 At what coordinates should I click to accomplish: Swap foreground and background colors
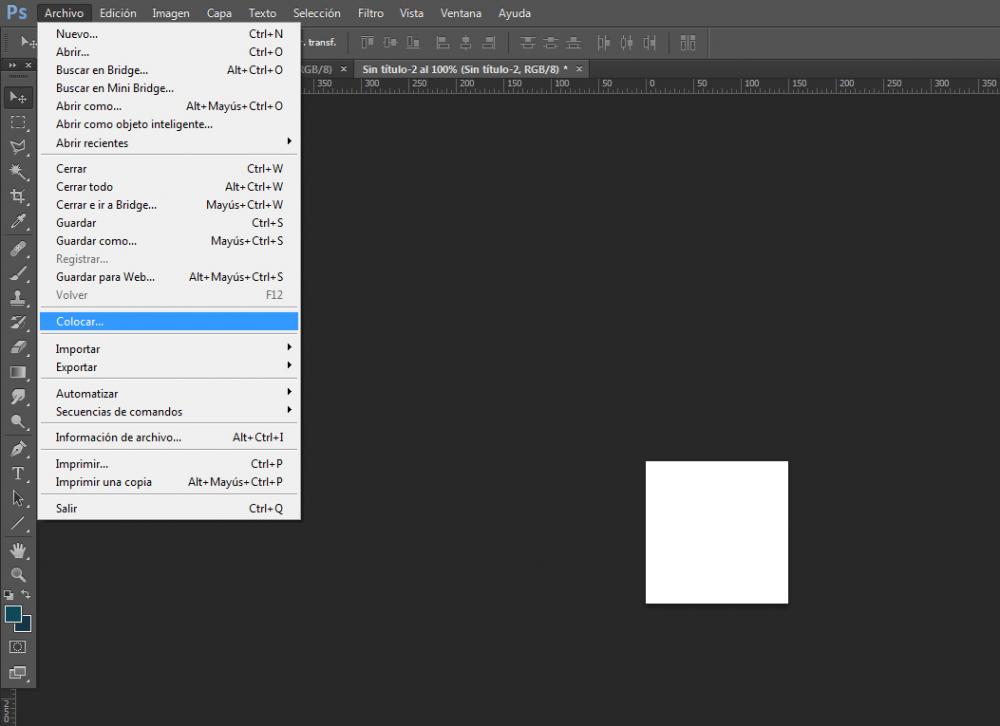pyautogui.click(x=27, y=595)
